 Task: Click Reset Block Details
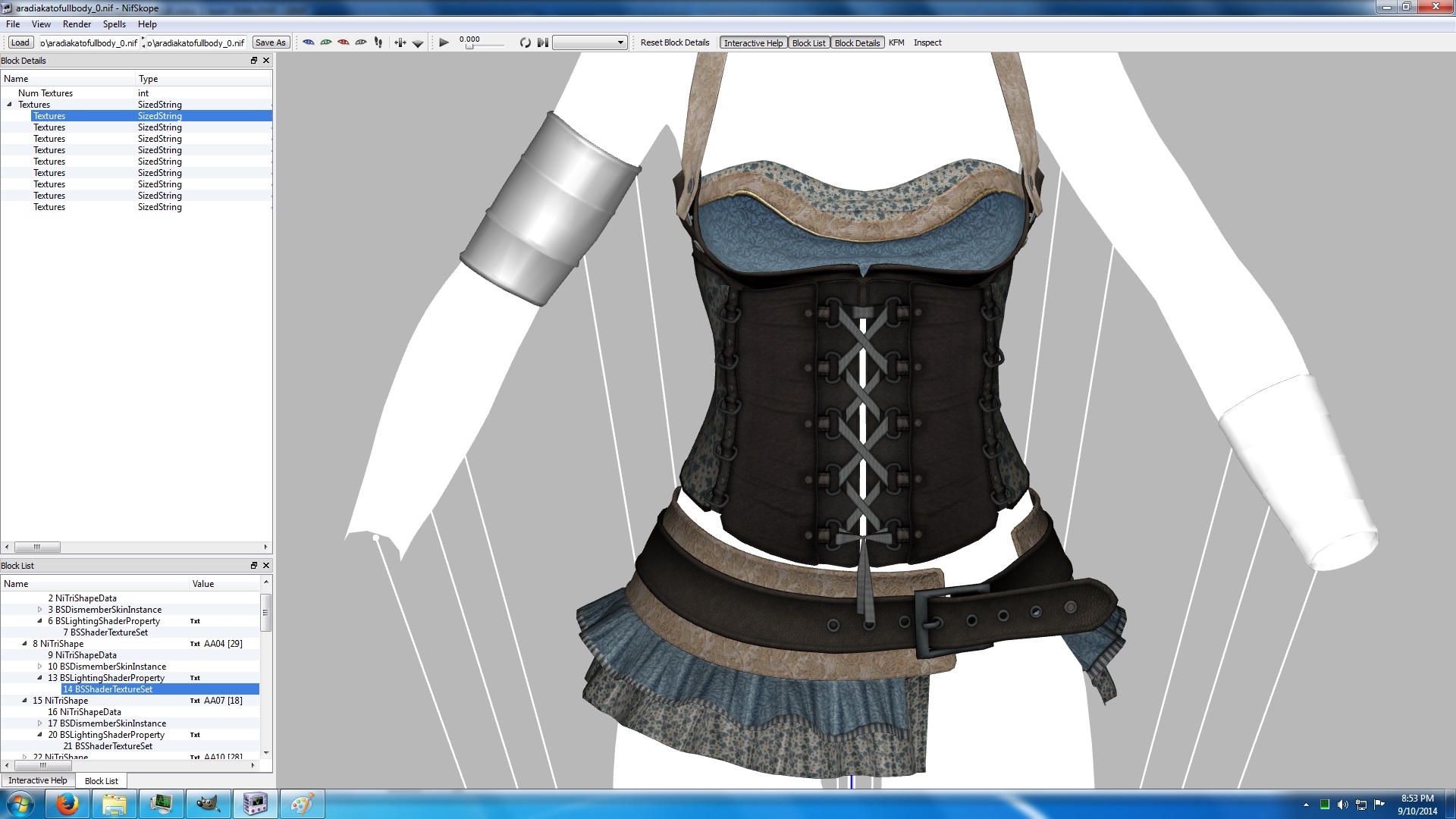[675, 42]
